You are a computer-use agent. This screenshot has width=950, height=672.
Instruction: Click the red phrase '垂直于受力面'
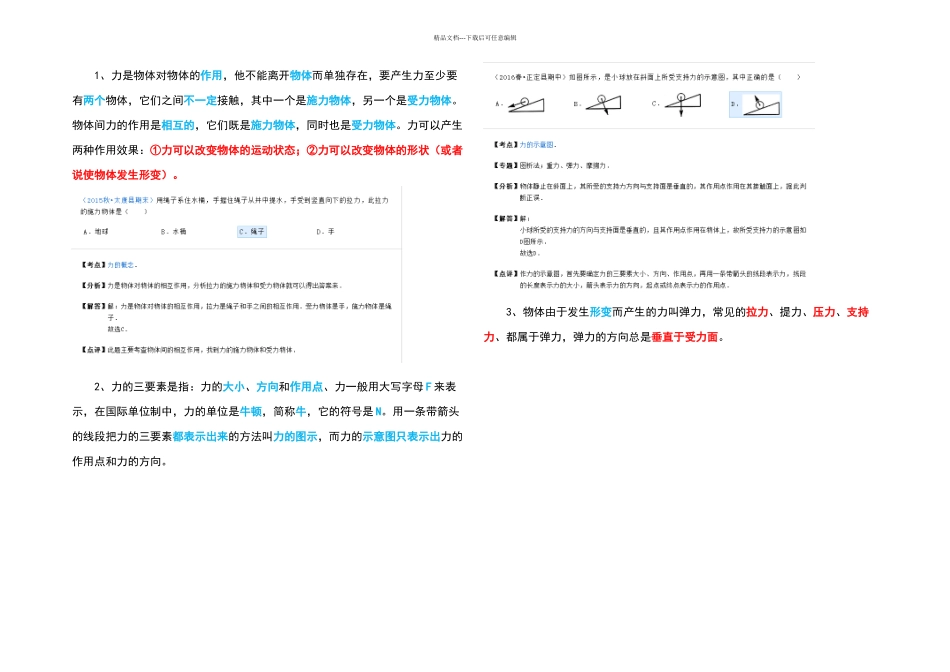coord(685,337)
